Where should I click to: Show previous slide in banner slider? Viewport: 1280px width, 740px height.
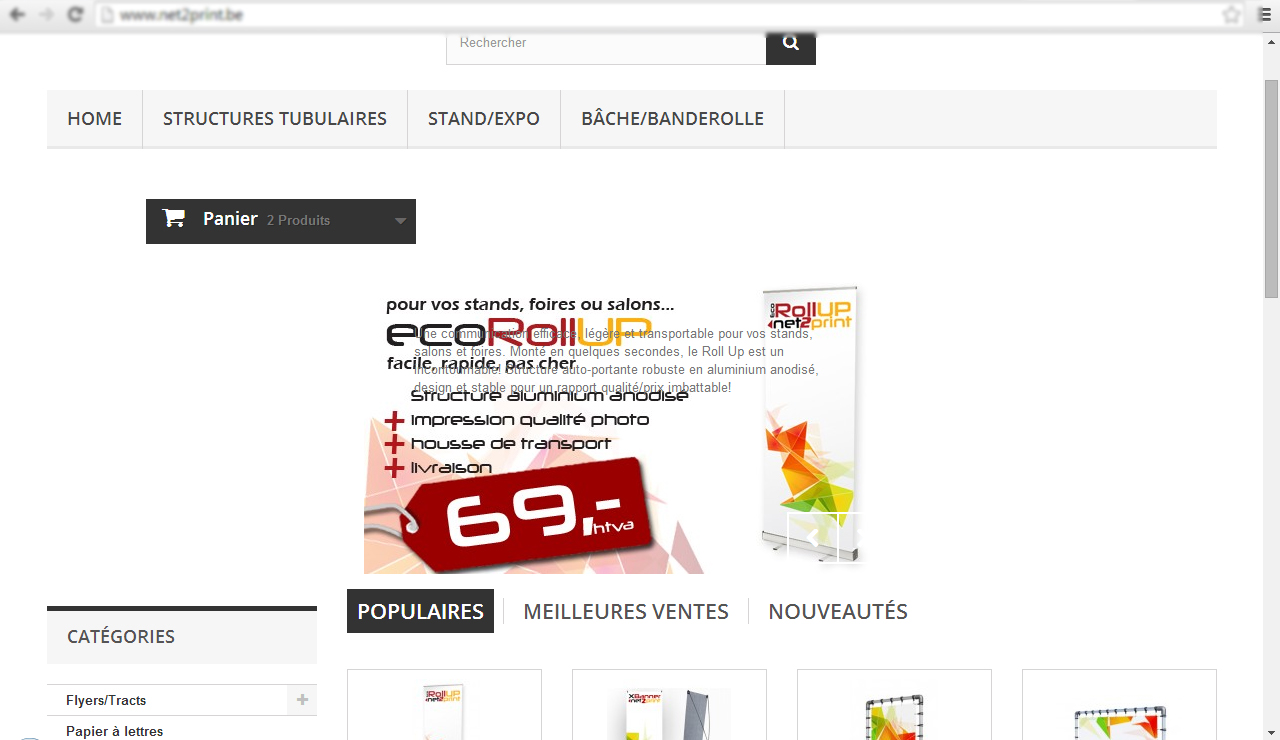[812, 538]
